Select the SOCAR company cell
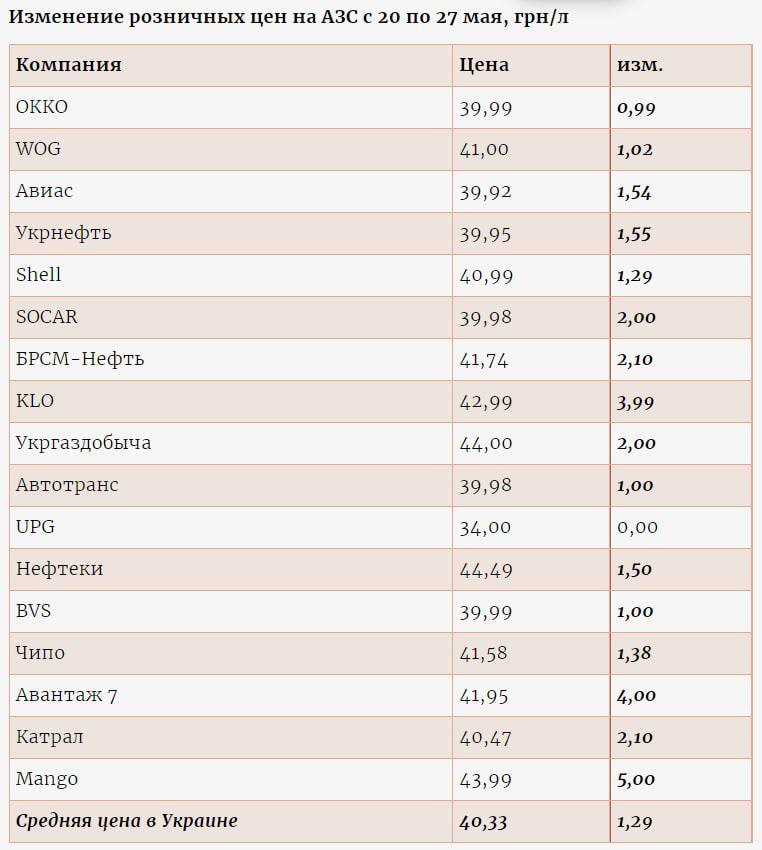Viewport: 762px width, 850px height. point(46,317)
